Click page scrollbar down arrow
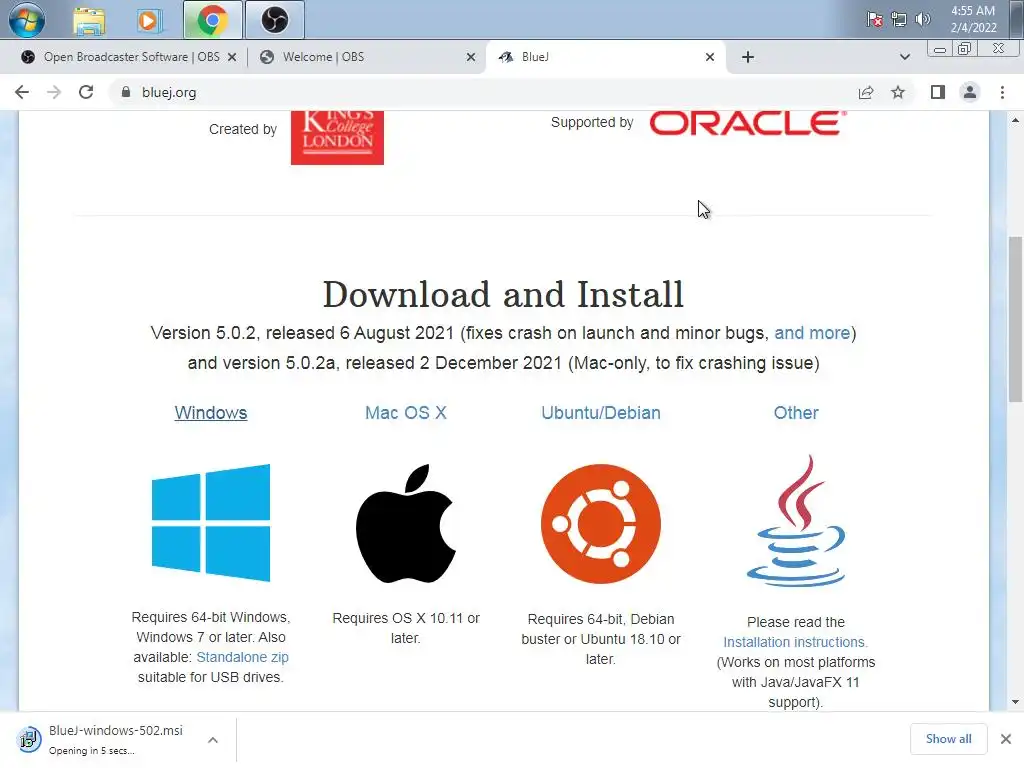 click(x=1015, y=703)
